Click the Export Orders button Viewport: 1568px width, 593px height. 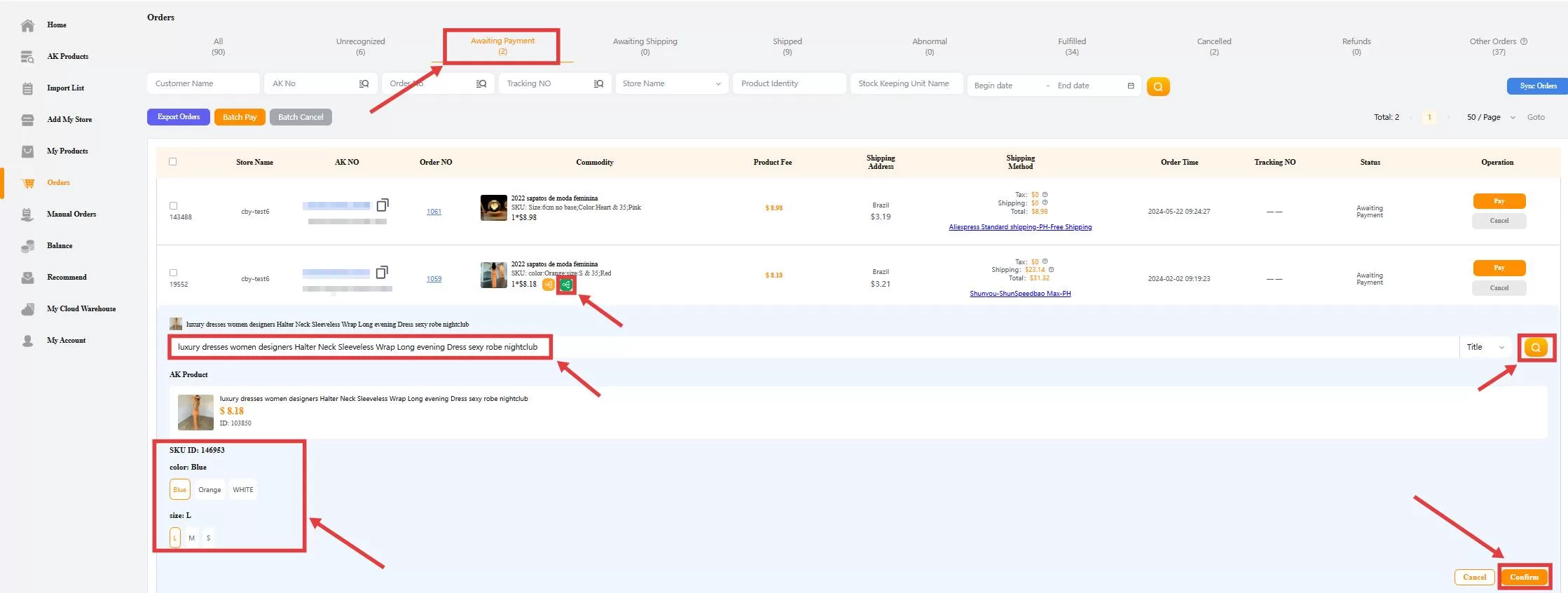coord(179,117)
